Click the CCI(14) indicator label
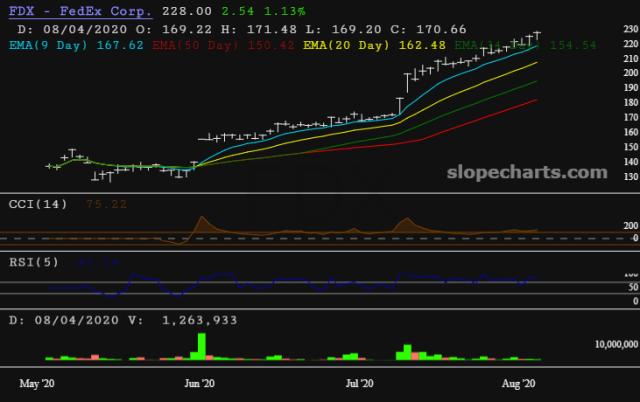This screenshot has width=640, height=402. pyautogui.click(x=38, y=204)
